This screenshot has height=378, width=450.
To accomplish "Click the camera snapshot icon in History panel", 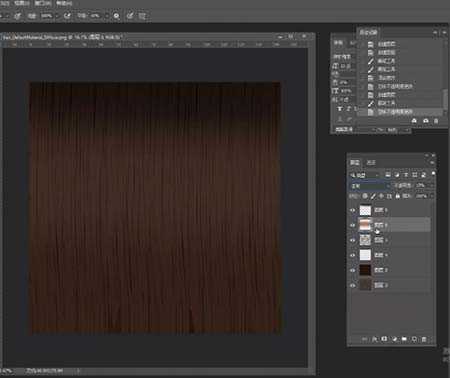I will pos(426,121).
